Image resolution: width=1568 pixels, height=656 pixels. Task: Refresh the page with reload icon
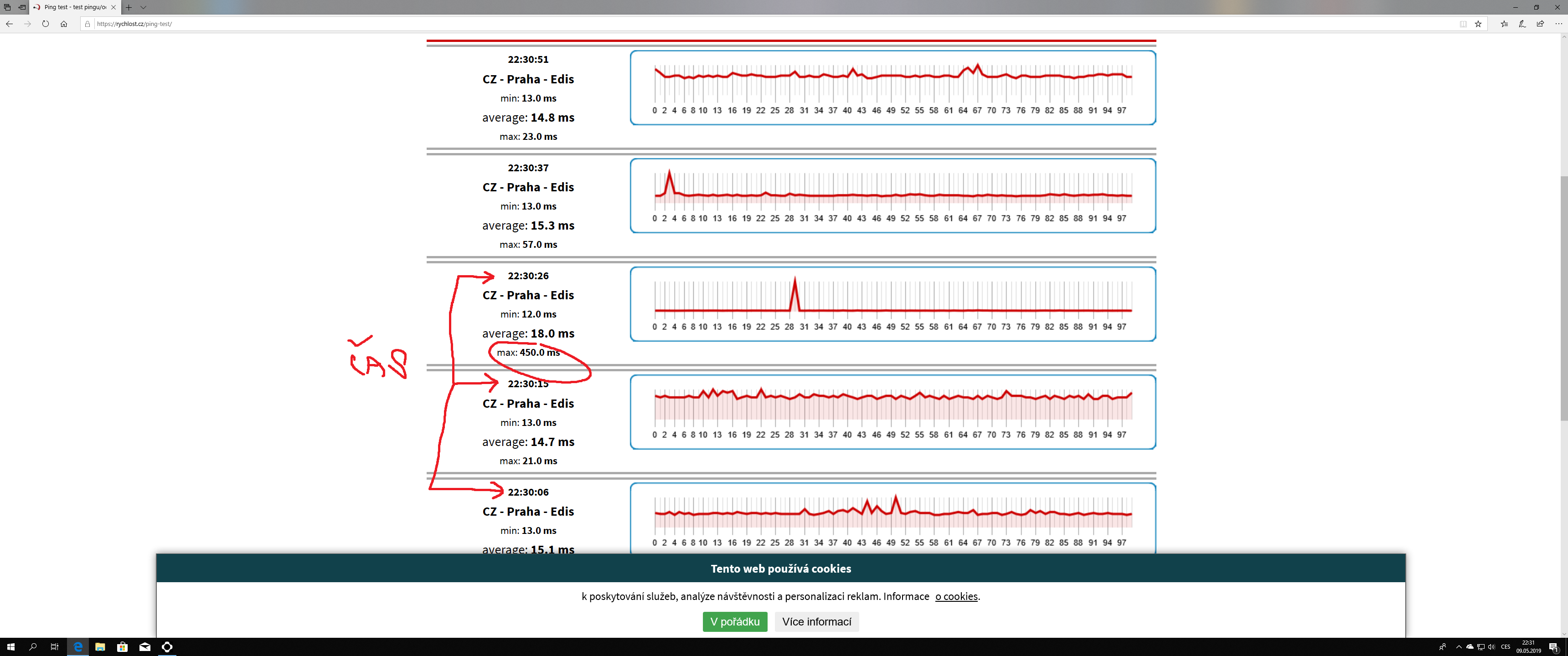[x=46, y=24]
